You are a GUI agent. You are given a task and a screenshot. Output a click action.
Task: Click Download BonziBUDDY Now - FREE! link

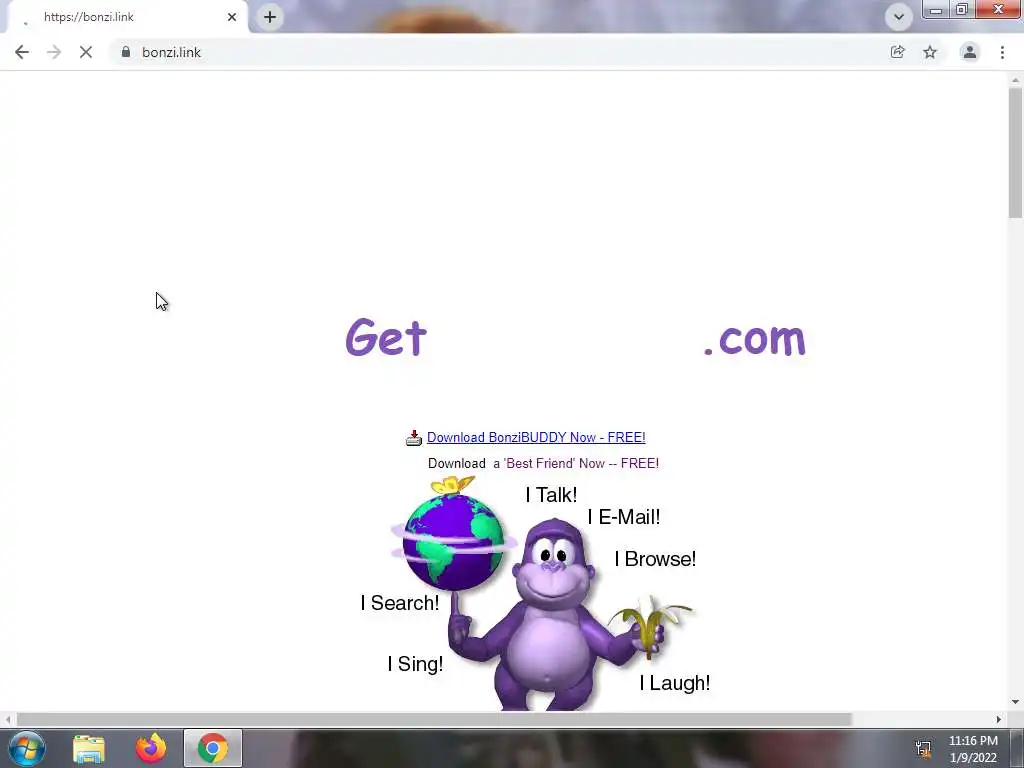pyautogui.click(x=536, y=438)
